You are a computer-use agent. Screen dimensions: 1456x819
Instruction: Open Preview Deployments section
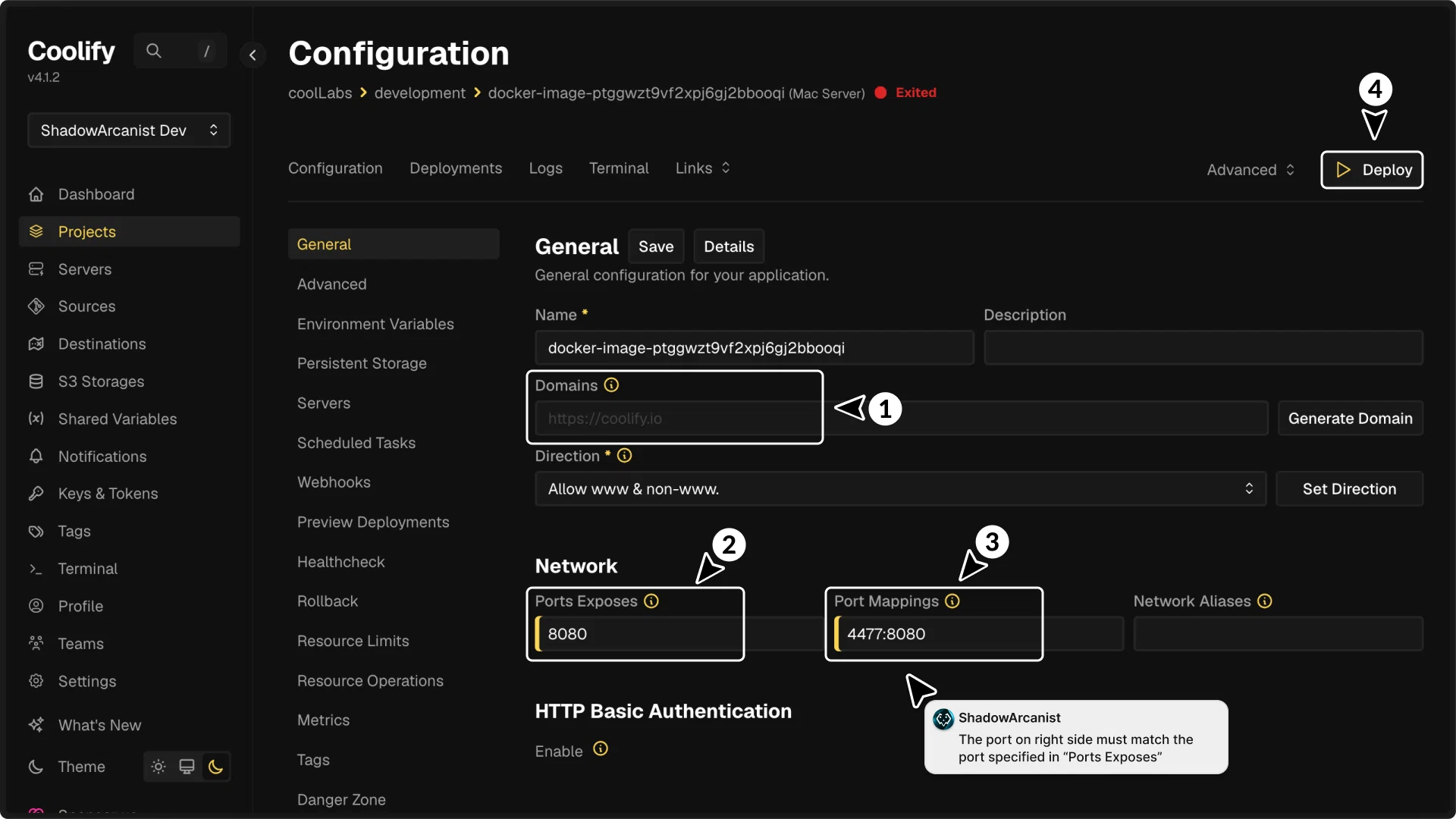tap(373, 522)
